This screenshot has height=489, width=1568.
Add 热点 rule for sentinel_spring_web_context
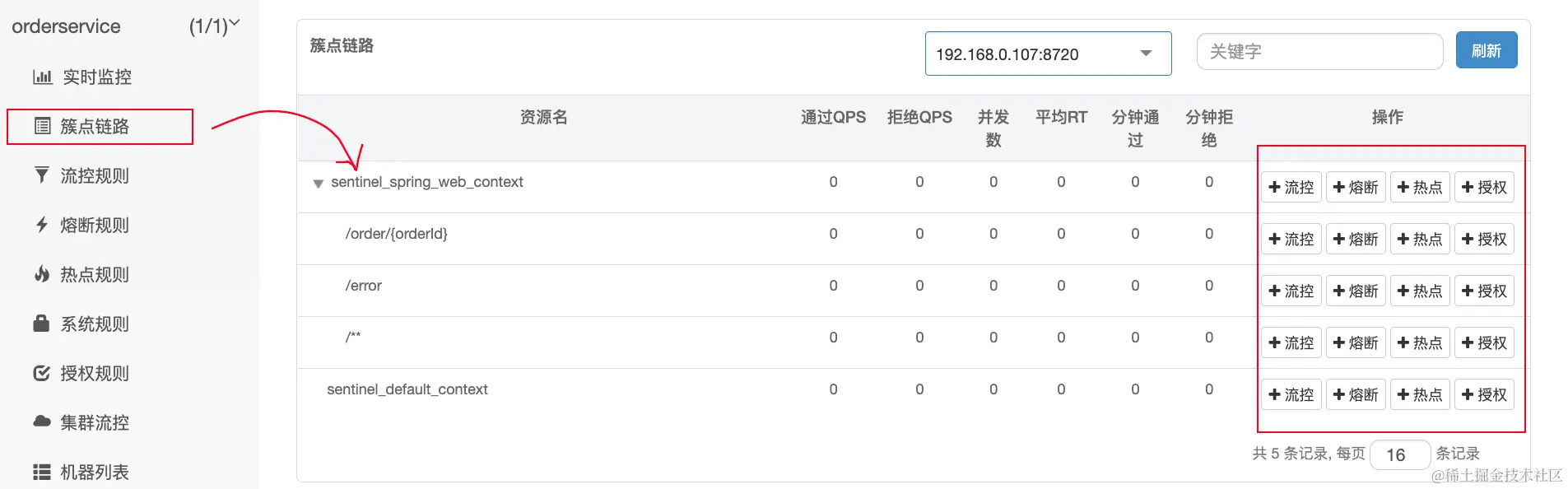tap(1420, 187)
